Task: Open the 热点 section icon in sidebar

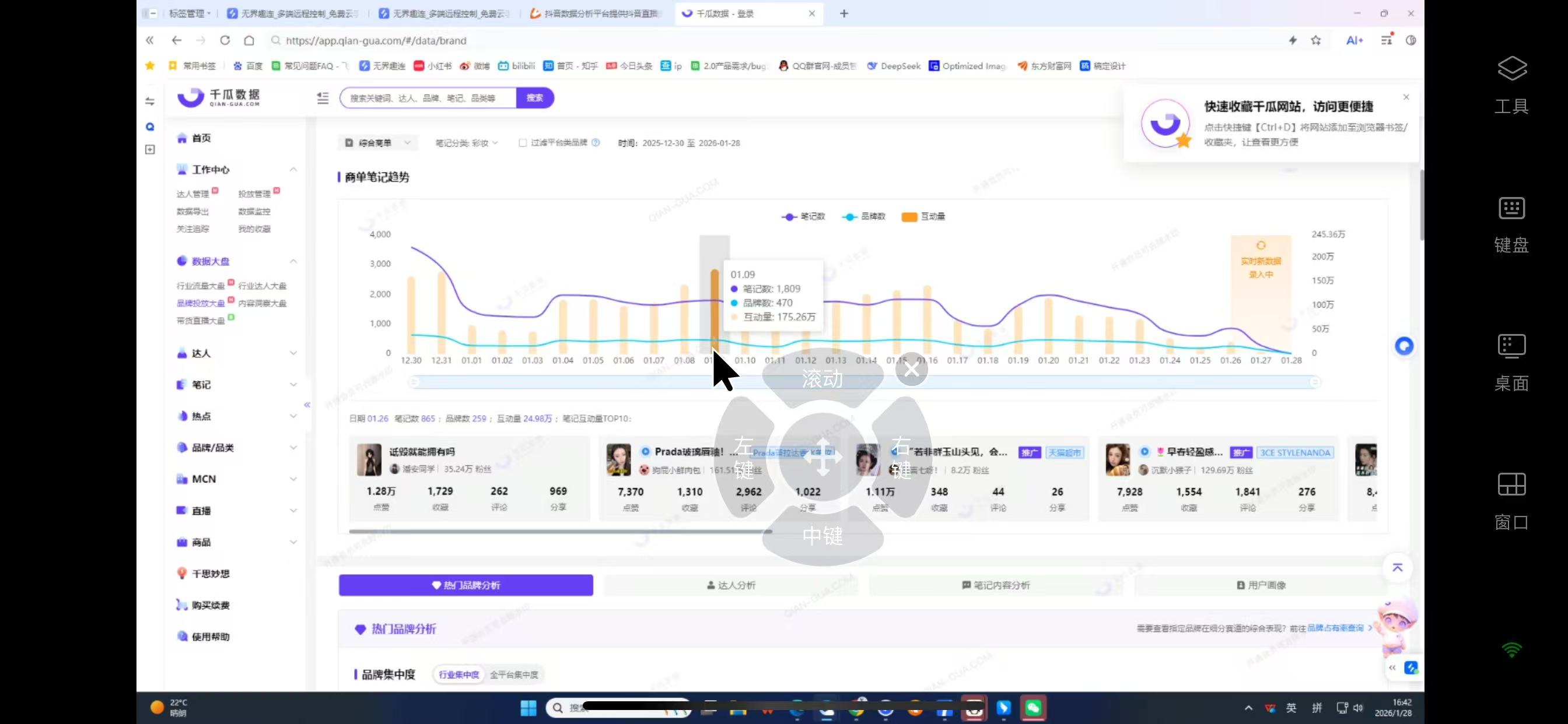Action: [182, 416]
